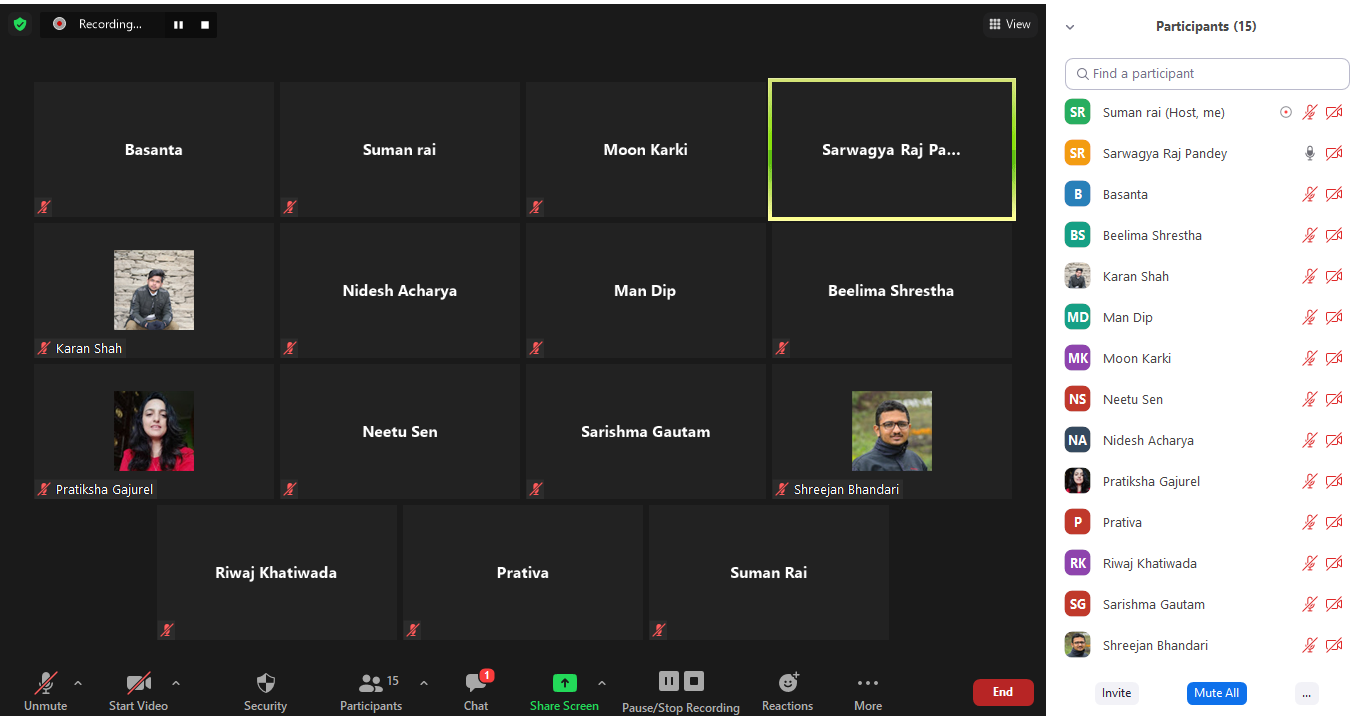Pause recording in the top recording bar
Viewport: 1356px width, 716px height.
click(178, 25)
